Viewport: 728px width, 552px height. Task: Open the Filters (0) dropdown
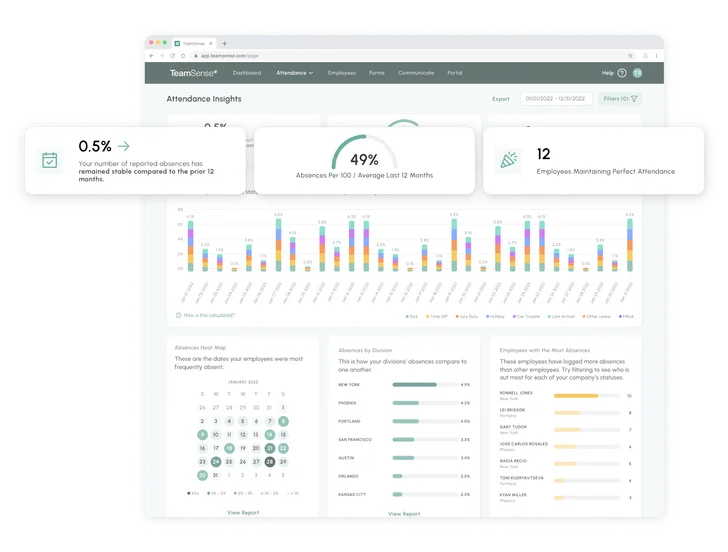click(620, 99)
